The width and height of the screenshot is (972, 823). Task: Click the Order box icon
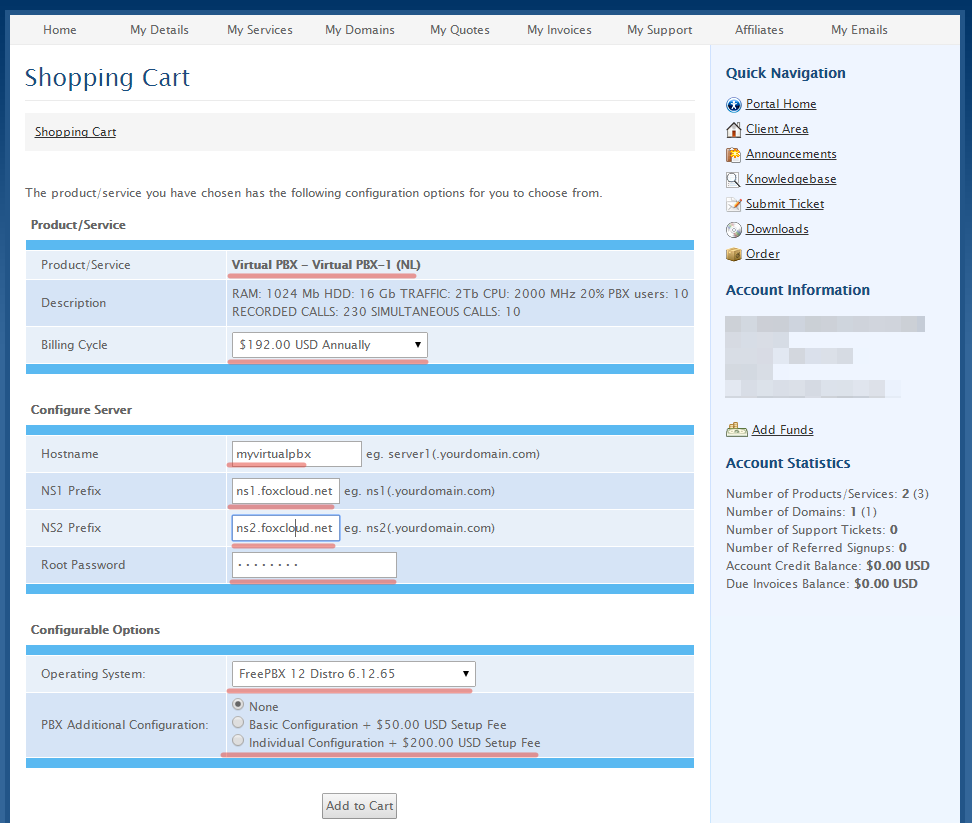[x=734, y=254]
